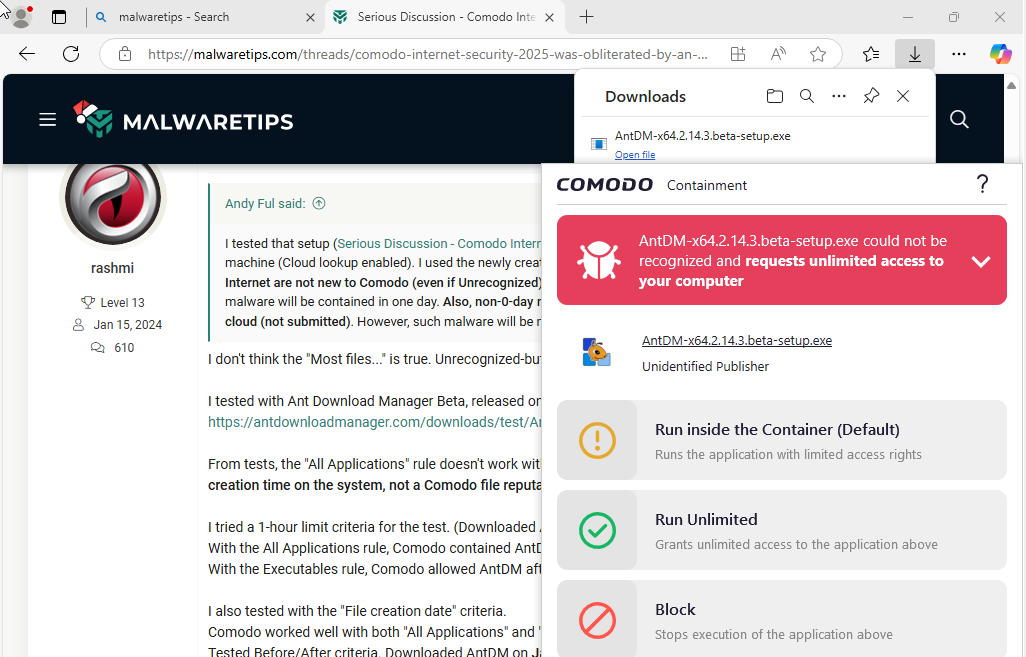This screenshot has height=657, width=1026.
Task: Close the Downloads panel
Action: 903,96
